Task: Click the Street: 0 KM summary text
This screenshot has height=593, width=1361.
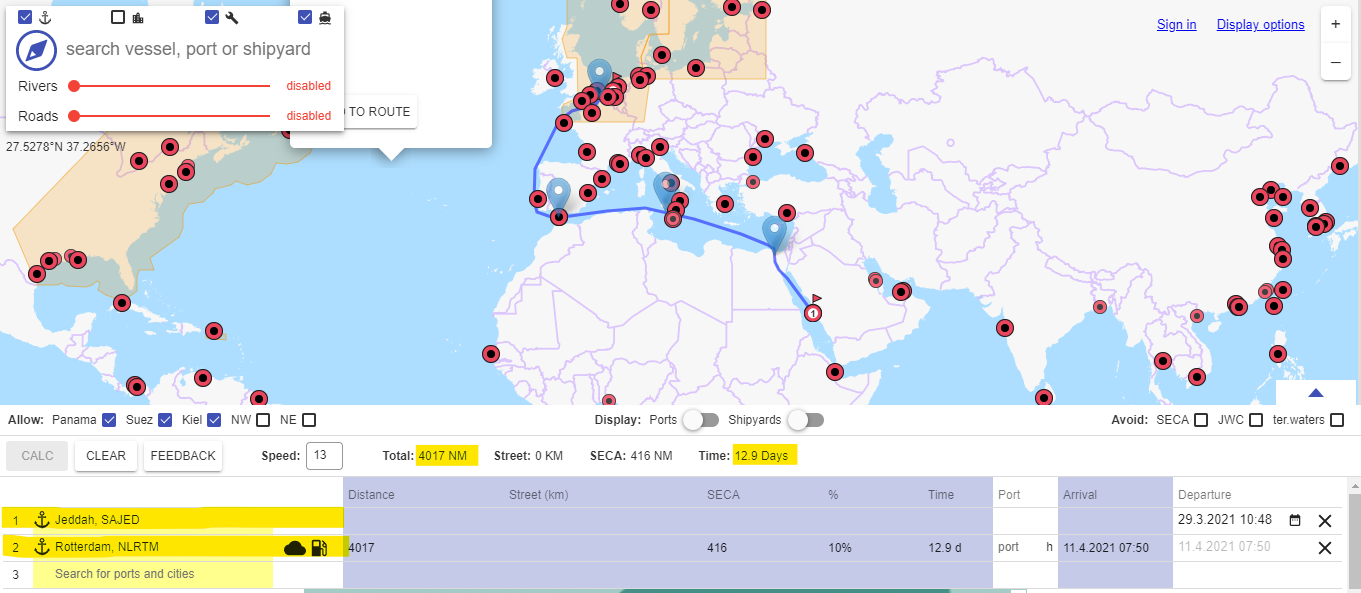Action: coord(528,455)
